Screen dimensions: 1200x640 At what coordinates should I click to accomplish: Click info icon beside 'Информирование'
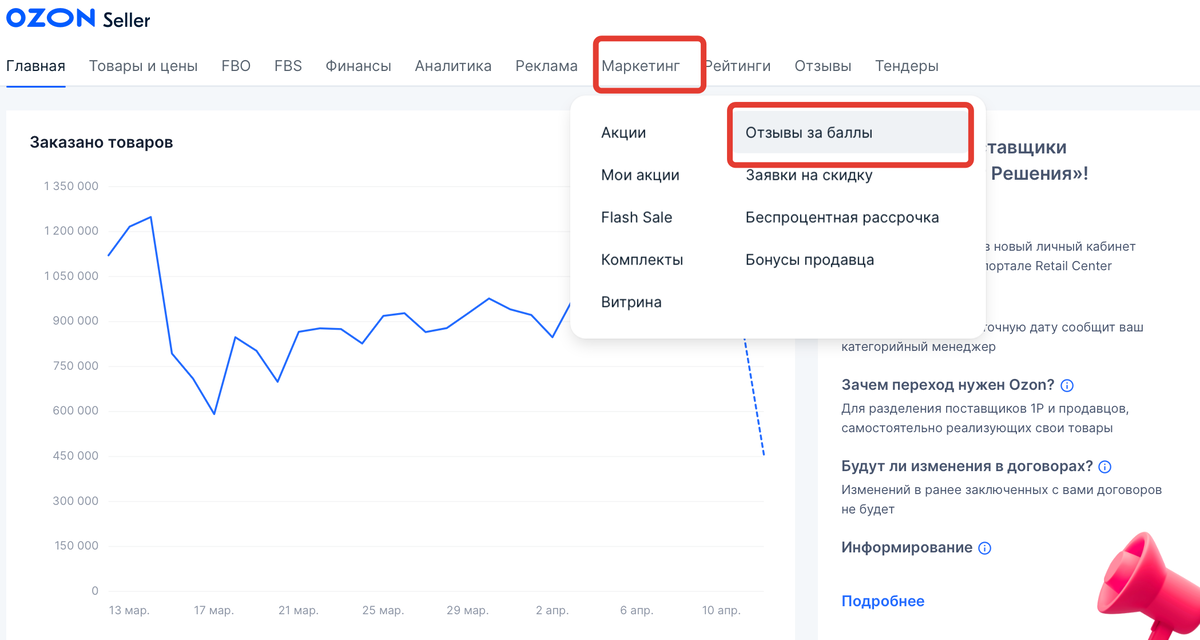pyautogui.click(x=985, y=548)
